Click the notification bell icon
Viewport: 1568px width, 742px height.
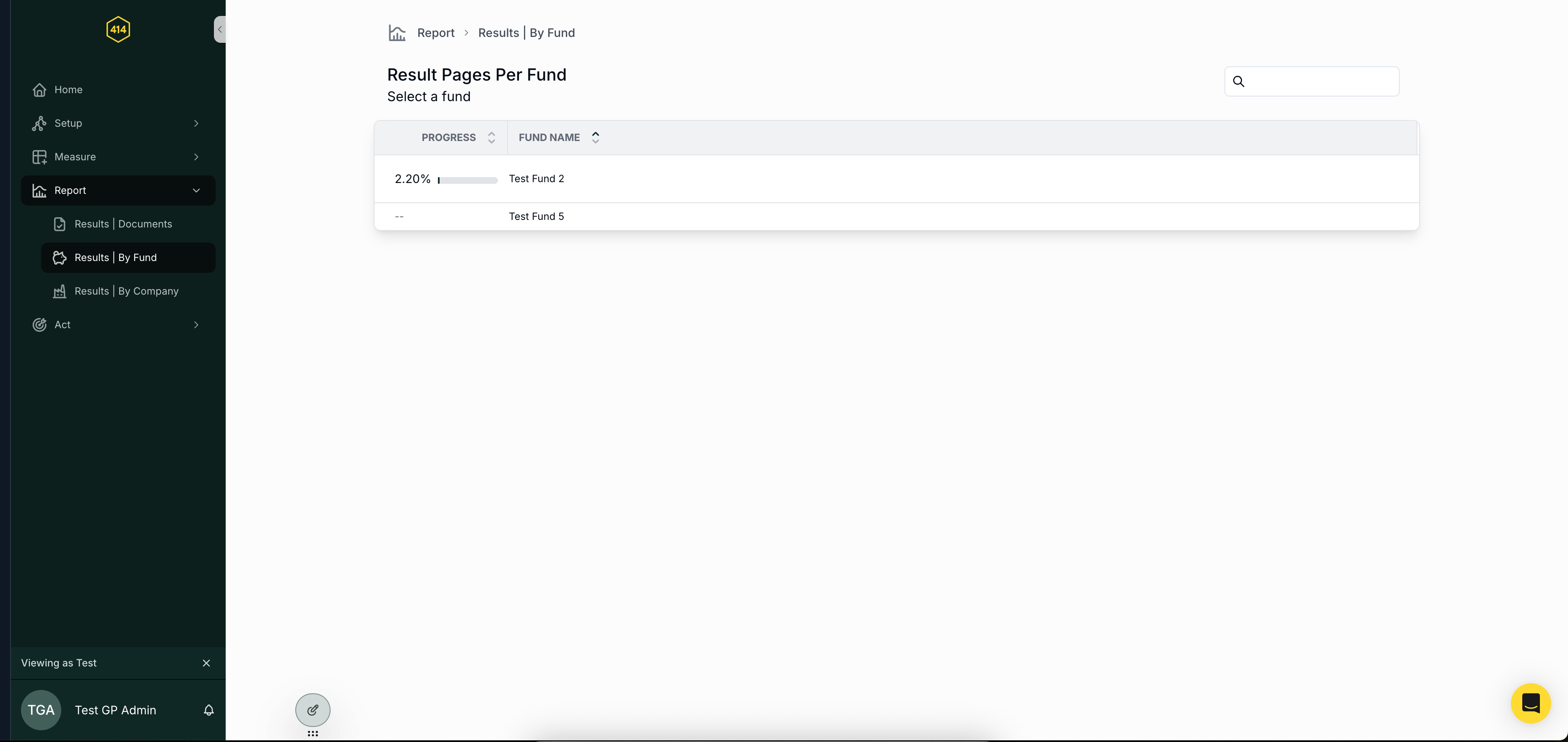coord(208,711)
